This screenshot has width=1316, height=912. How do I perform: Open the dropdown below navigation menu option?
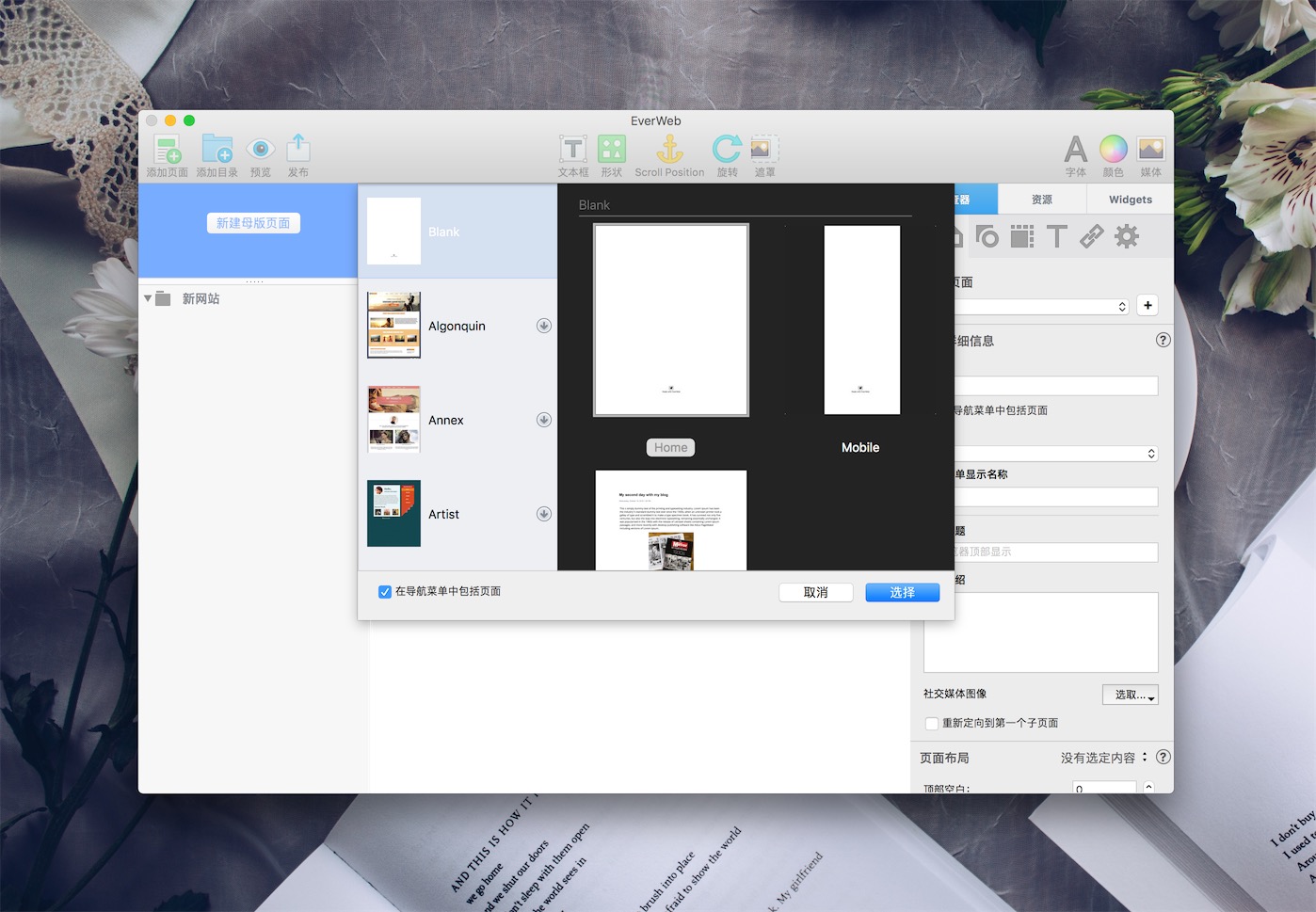pos(1056,454)
